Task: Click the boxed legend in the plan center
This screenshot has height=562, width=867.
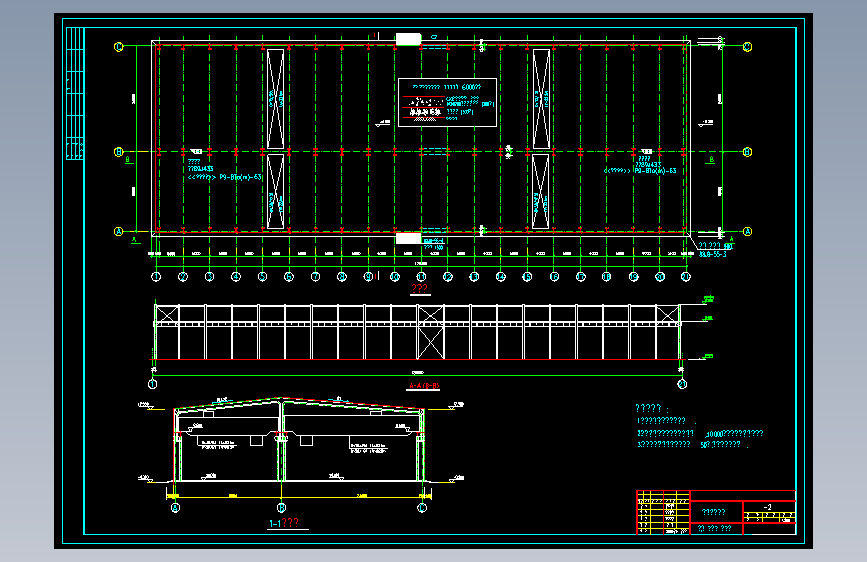Action: [447, 102]
